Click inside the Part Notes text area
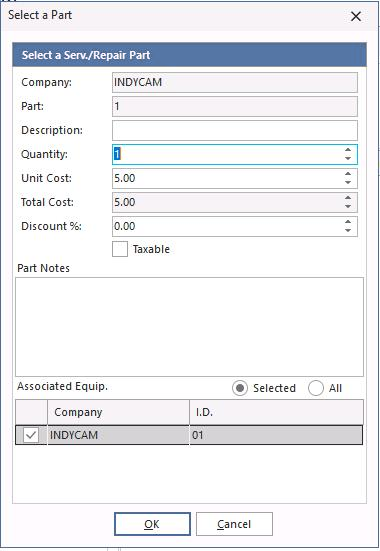The width and height of the screenshot is (380, 551). (x=189, y=327)
